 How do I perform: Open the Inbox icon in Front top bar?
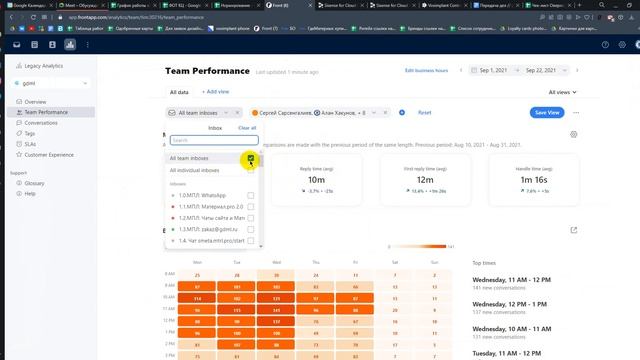pyautogui.click(x=17, y=45)
